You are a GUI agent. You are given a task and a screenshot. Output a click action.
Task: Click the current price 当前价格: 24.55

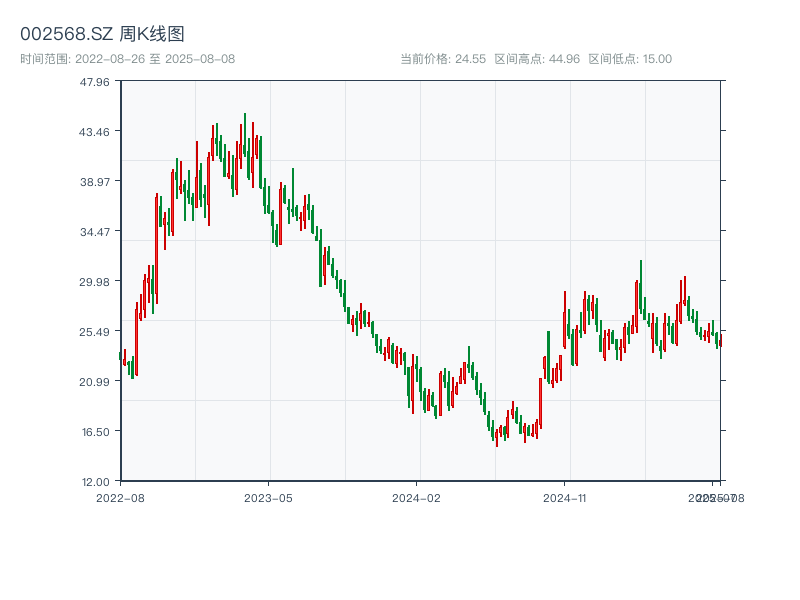[443, 59]
